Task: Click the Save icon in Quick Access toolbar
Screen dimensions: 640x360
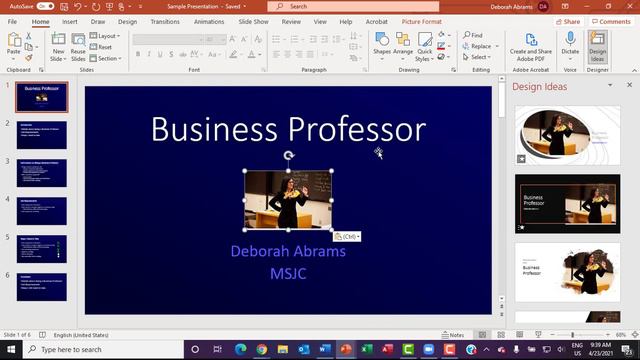Action: (64, 7)
